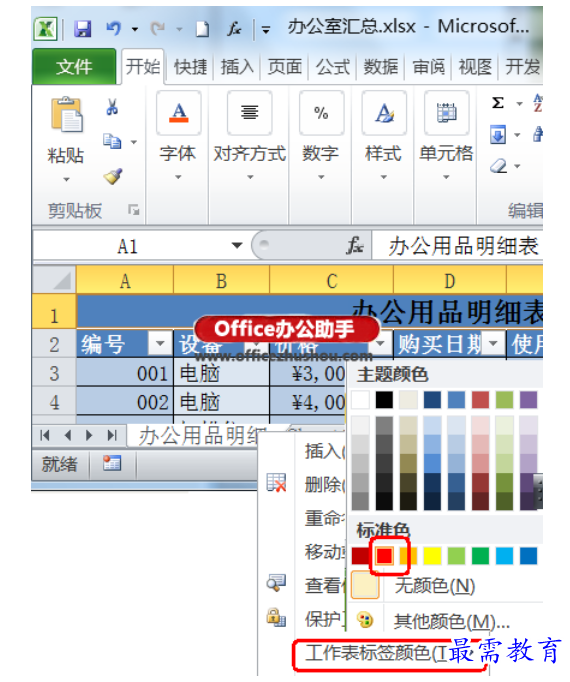
Task: Click the Paste clipboard icon
Action: click(66, 115)
